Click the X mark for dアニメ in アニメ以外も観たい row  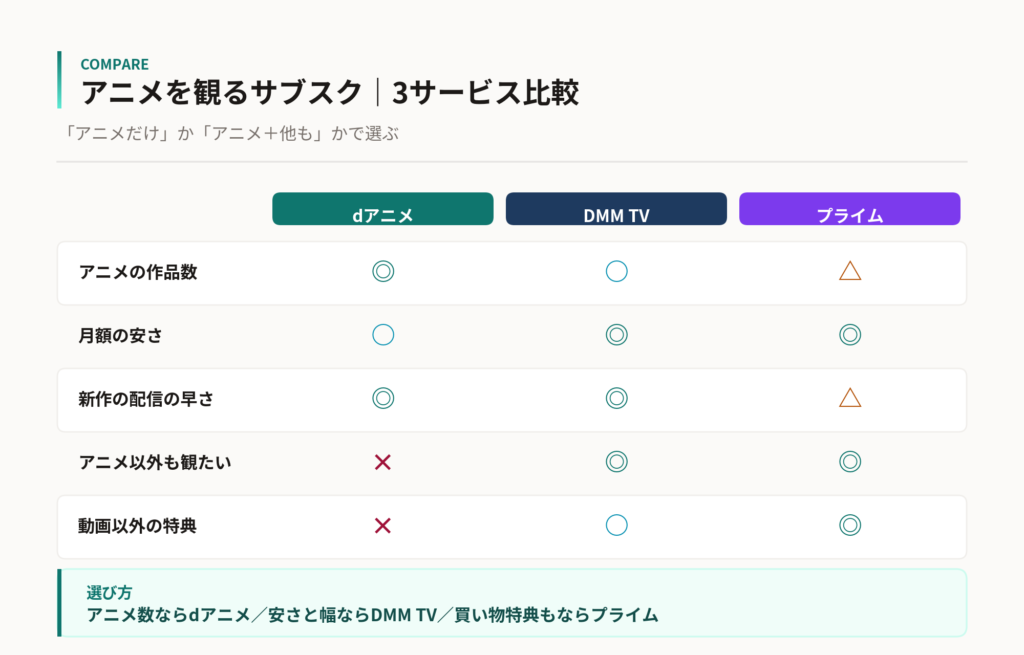[383, 462]
